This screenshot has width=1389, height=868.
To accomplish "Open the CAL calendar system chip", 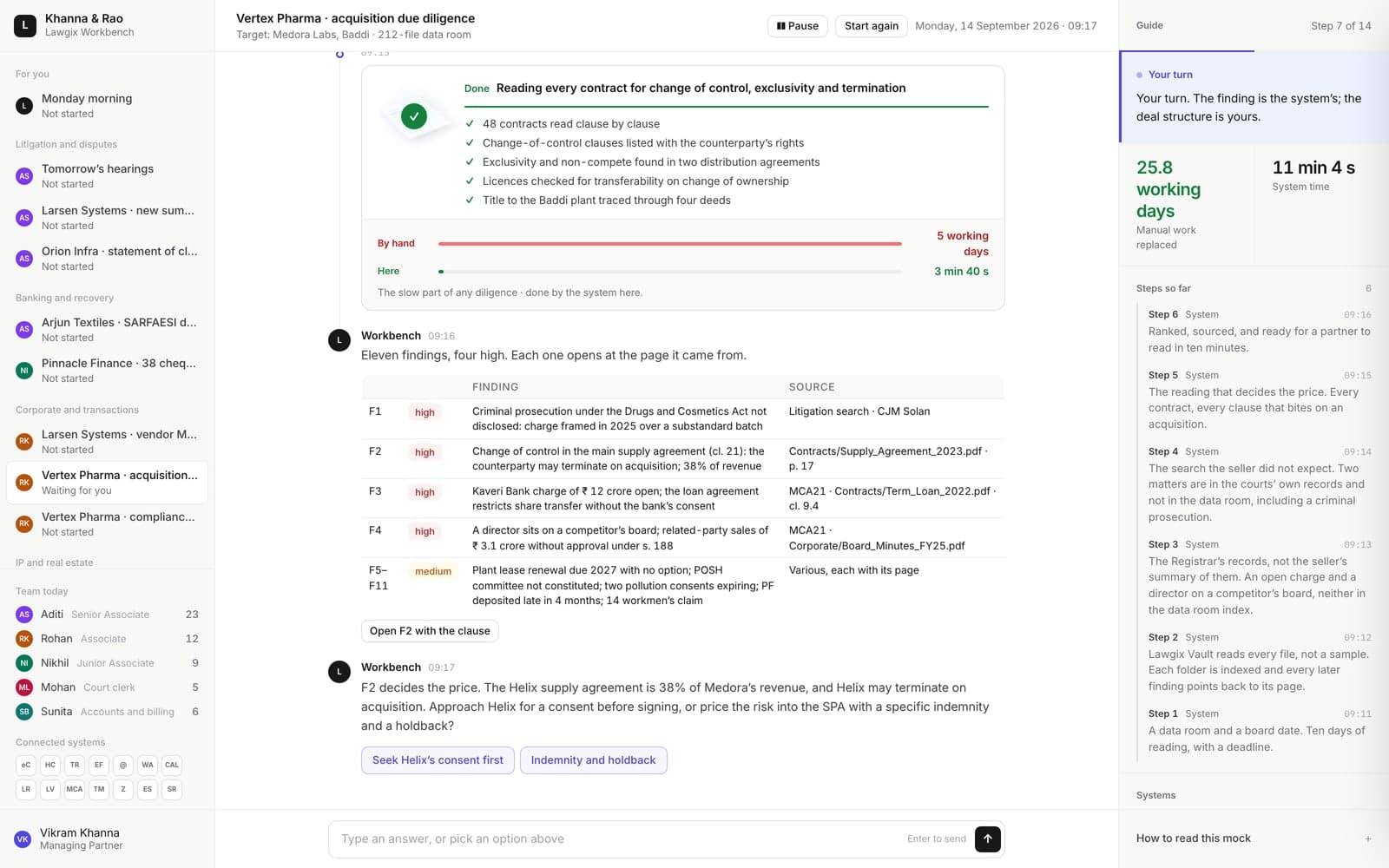I will coord(172,765).
